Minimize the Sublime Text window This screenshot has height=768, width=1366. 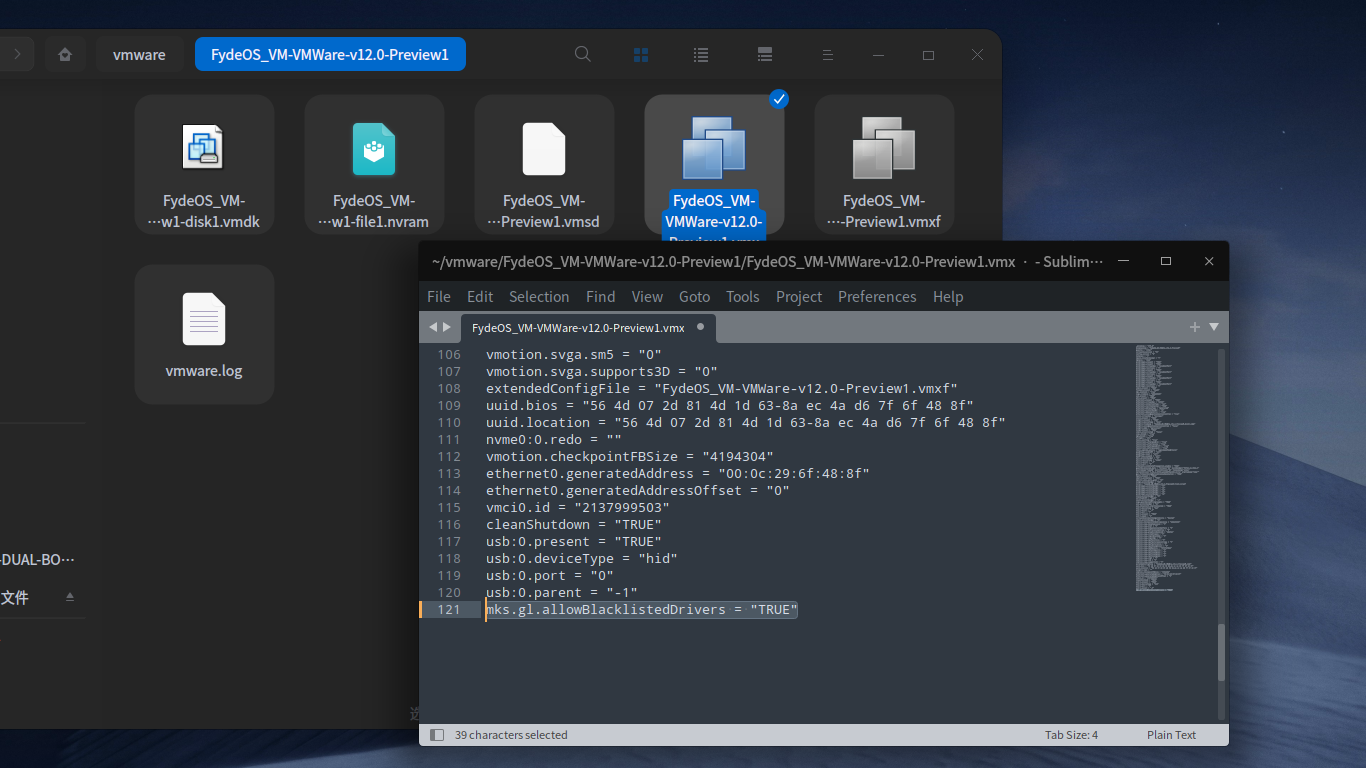click(x=1124, y=261)
